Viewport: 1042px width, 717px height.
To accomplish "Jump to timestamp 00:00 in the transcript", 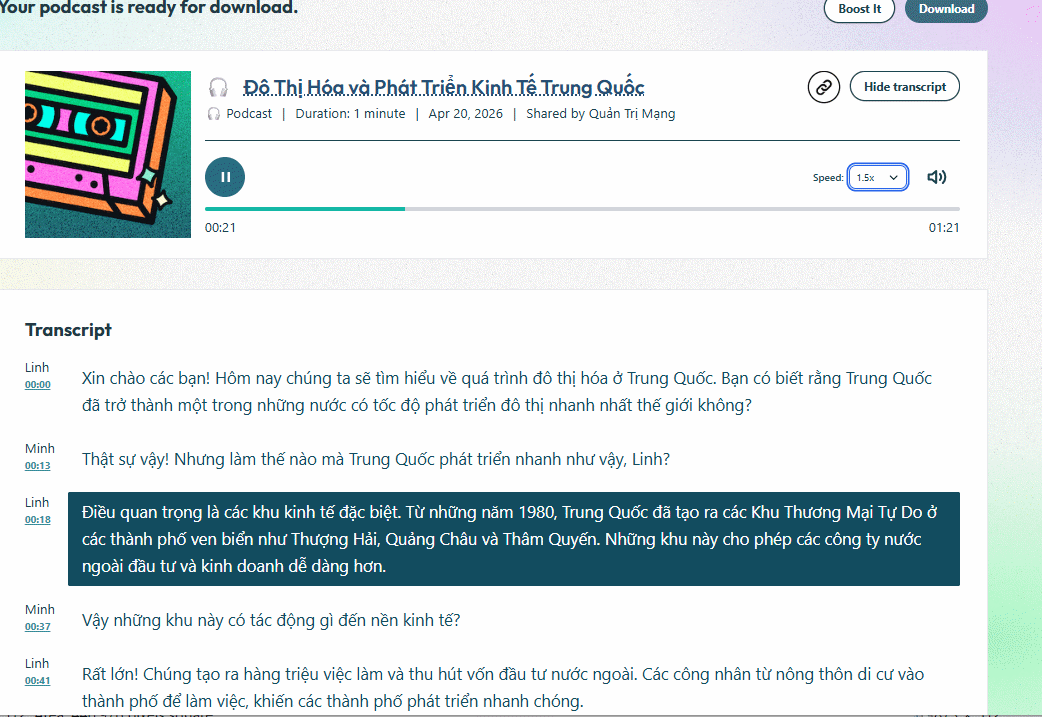I will (37, 382).
